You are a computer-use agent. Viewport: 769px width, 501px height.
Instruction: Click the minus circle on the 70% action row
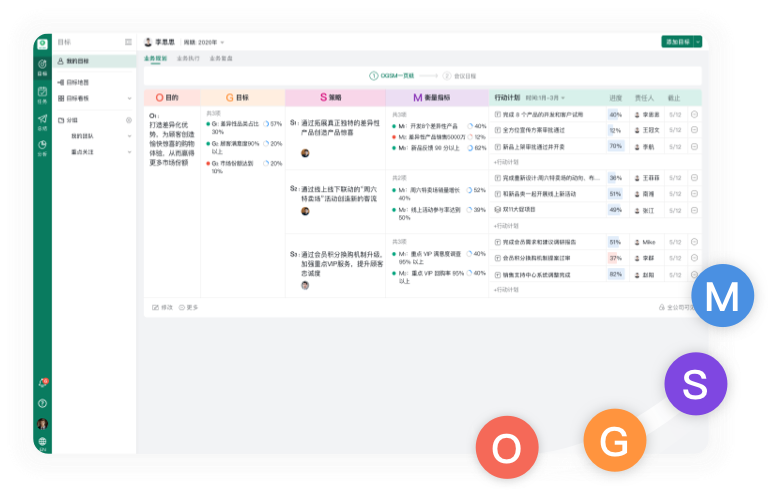tap(694, 147)
